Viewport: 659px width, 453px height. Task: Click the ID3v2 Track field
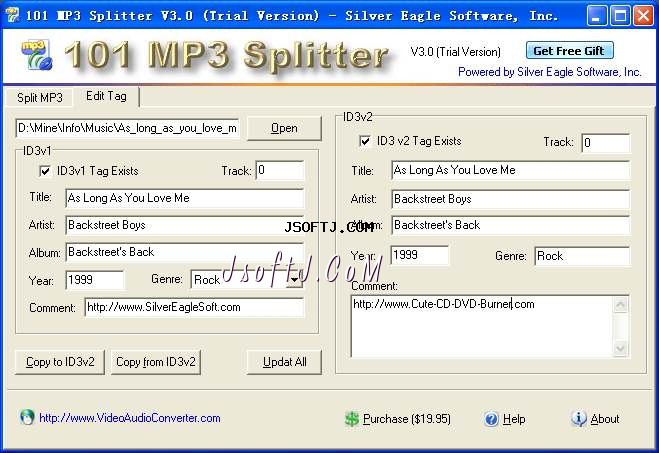click(606, 143)
